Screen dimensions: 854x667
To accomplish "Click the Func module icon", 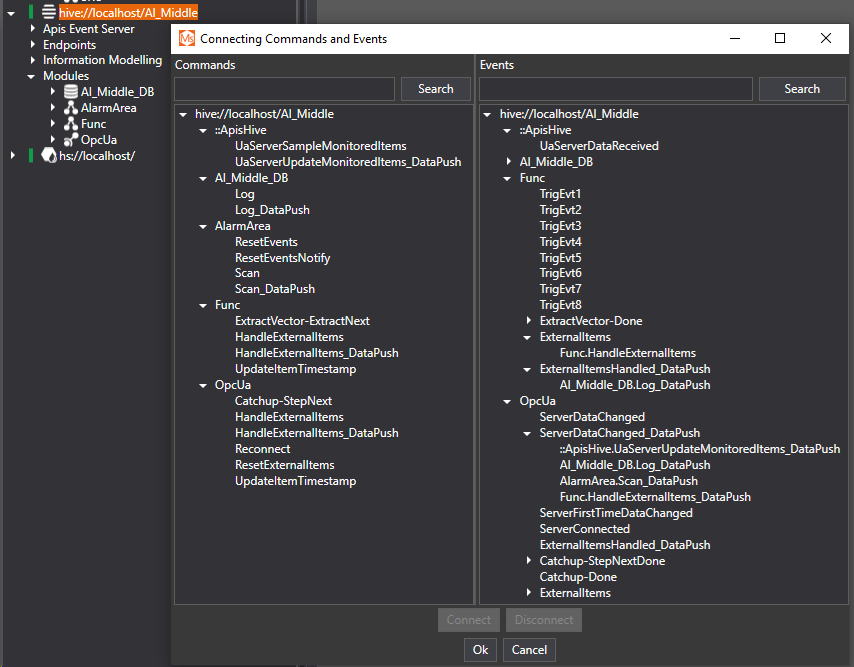I will point(71,124).
